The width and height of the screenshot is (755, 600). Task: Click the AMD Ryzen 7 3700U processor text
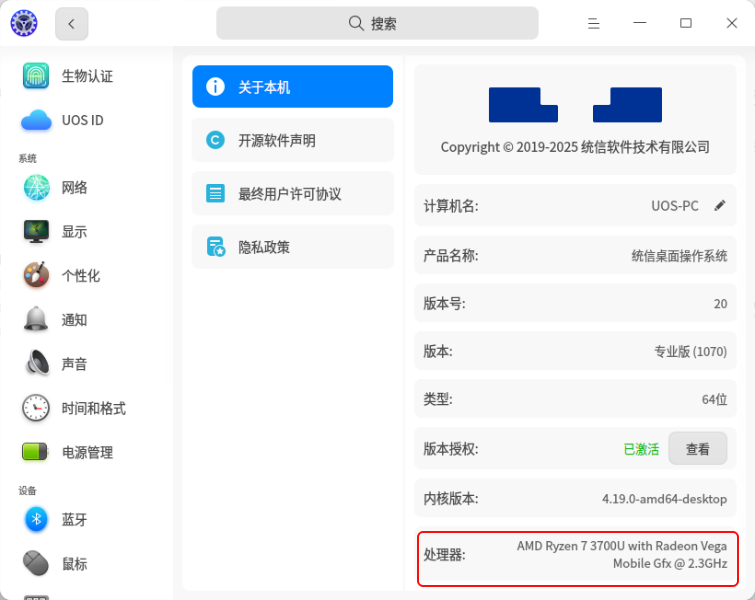pos(622,555)
